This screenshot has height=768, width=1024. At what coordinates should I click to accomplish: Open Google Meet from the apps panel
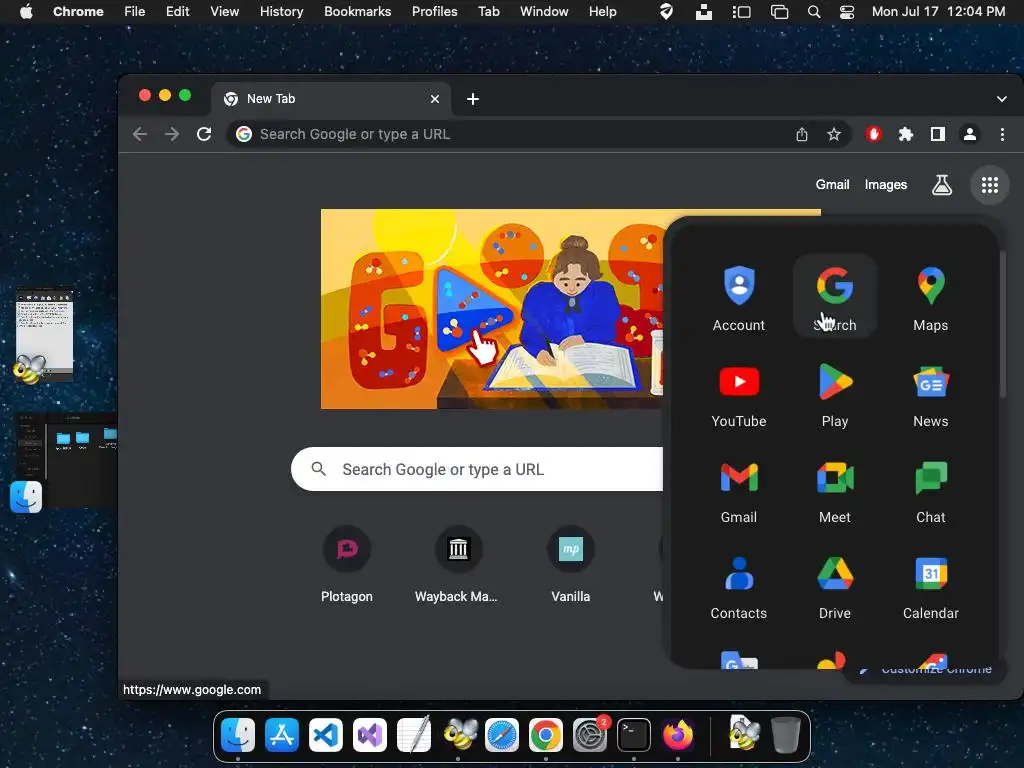click(x=835, y=489)
